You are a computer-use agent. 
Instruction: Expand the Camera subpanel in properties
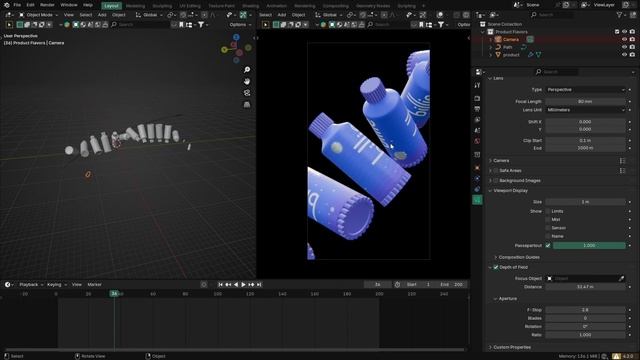coord(501,161)
